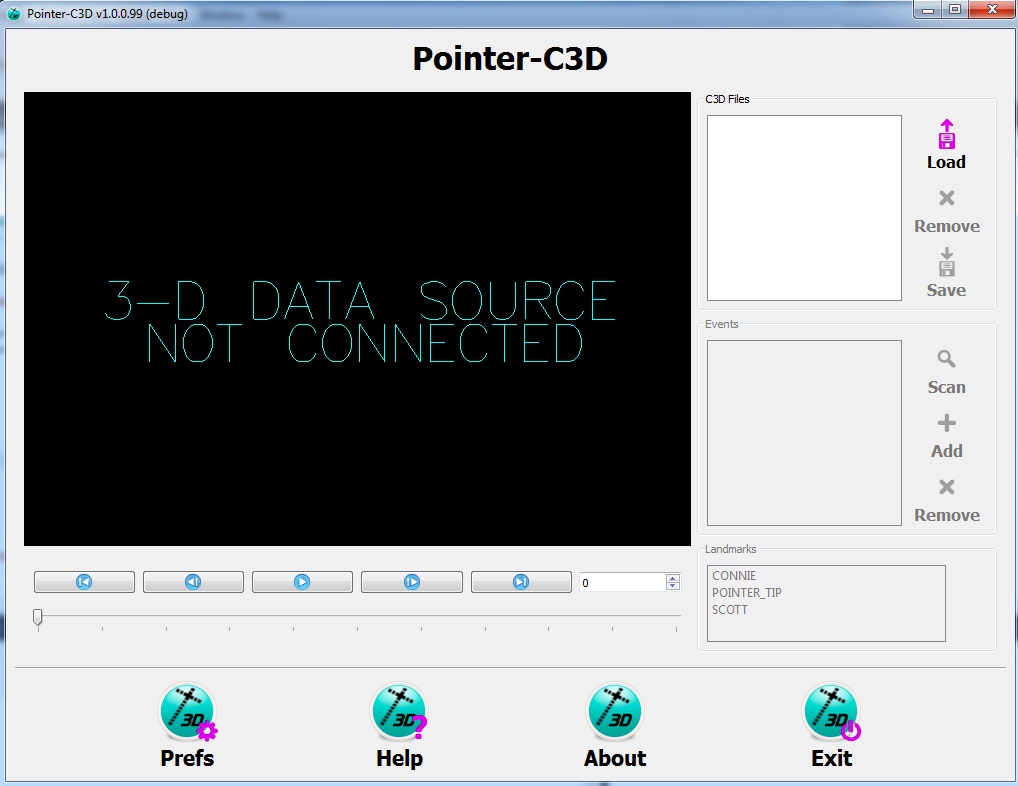
Task: Select POINTER_TIP landmark
Action: pos(747,593)
